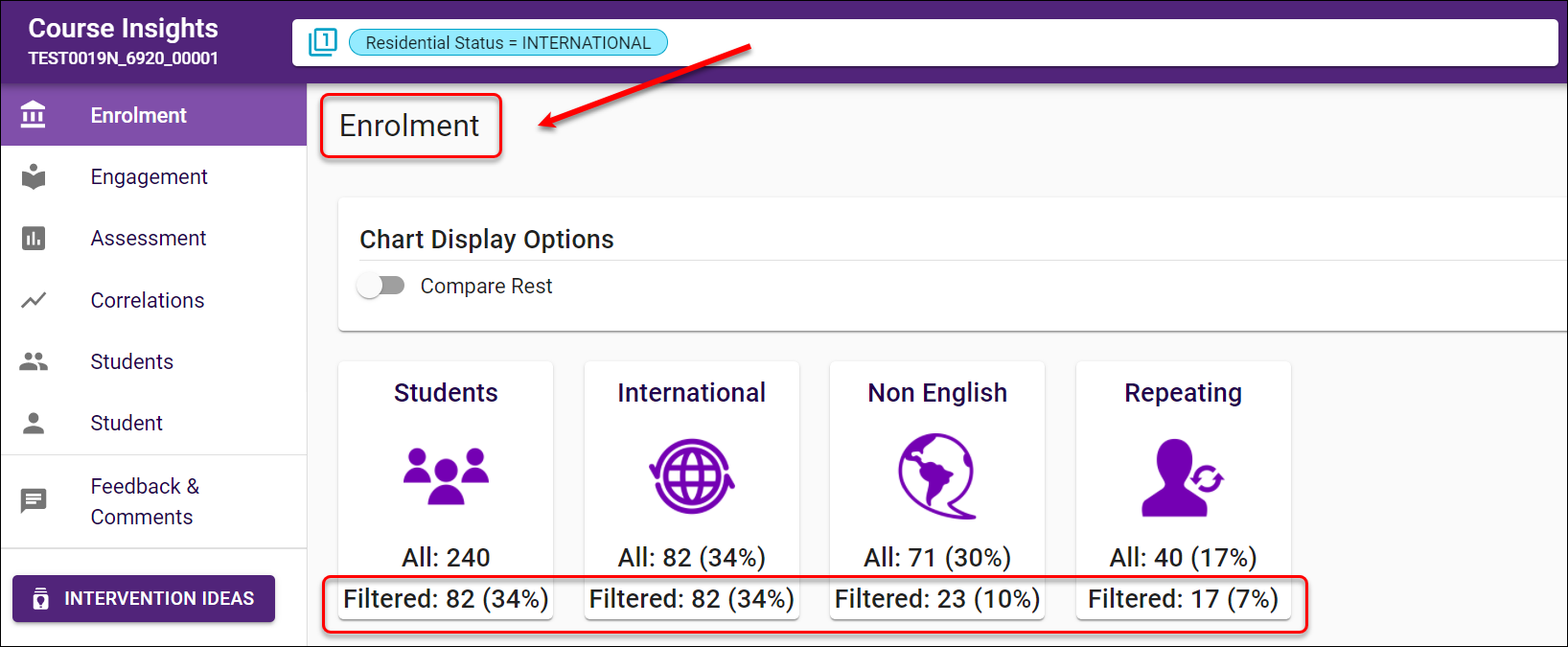Viewport: 1568px width, 647px height.
Task: Click the Engagement book reader icon
Action: [34, 177]
